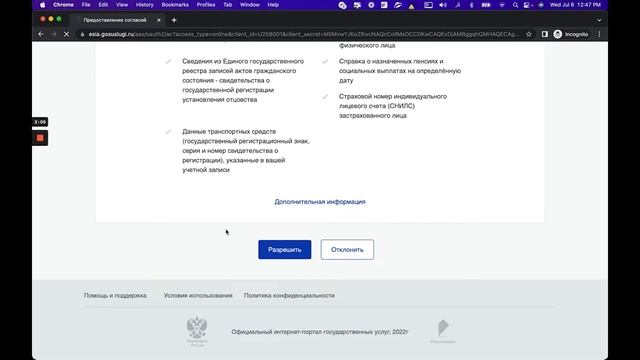This screenshot has width=640, height=360.
Task: Click the Отклонить button
Action: point(347,249)
